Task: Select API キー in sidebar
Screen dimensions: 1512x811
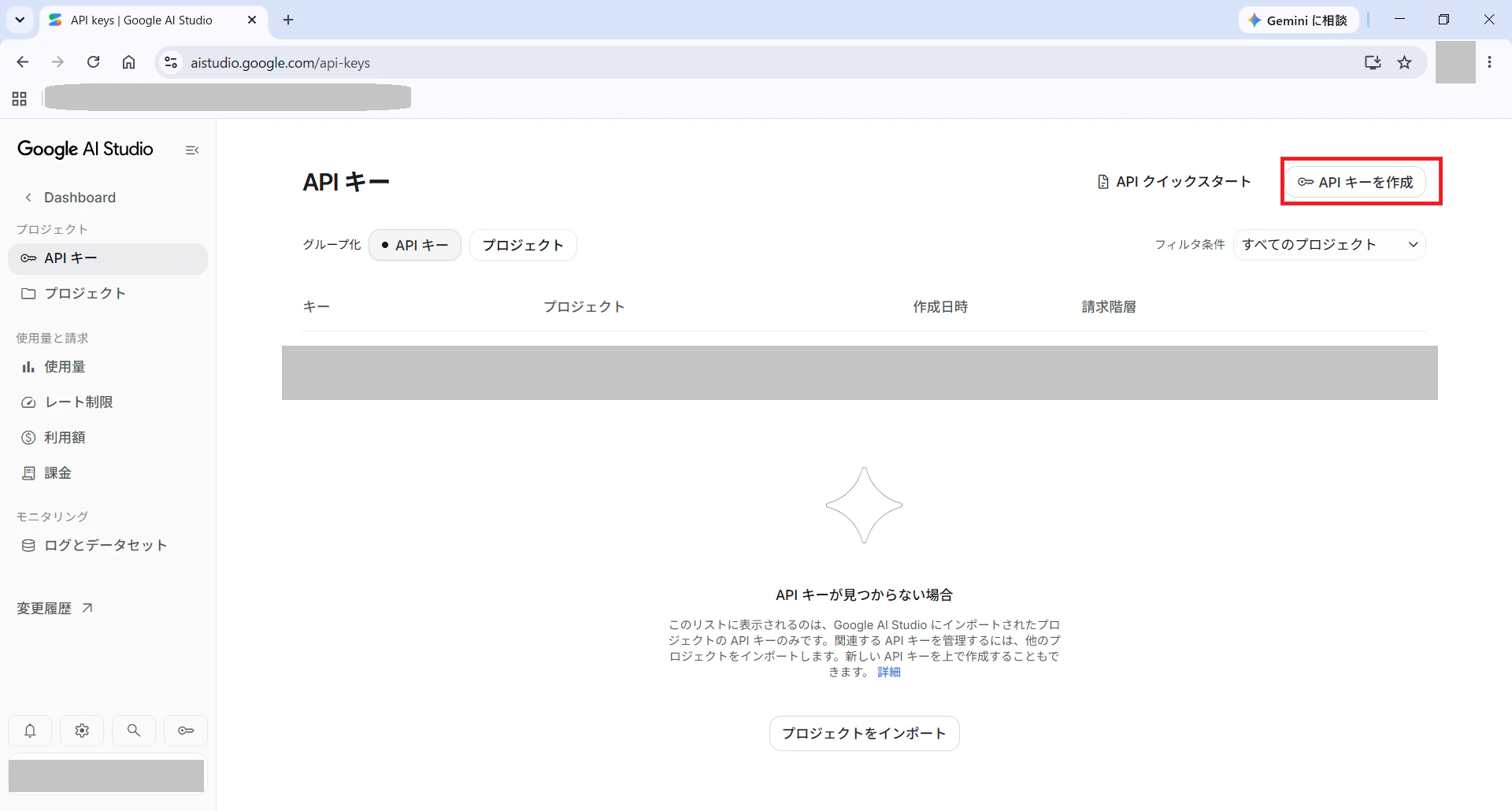Action: click(108, 258)
